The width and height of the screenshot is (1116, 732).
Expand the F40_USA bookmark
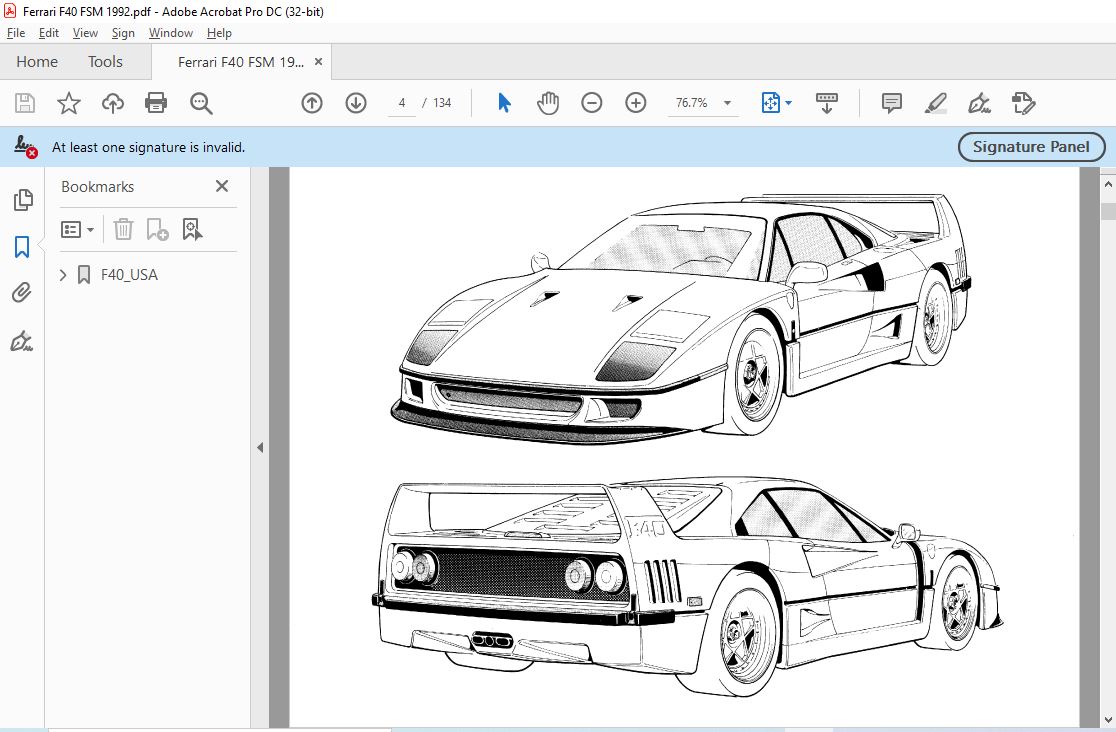tap(63, 275)
